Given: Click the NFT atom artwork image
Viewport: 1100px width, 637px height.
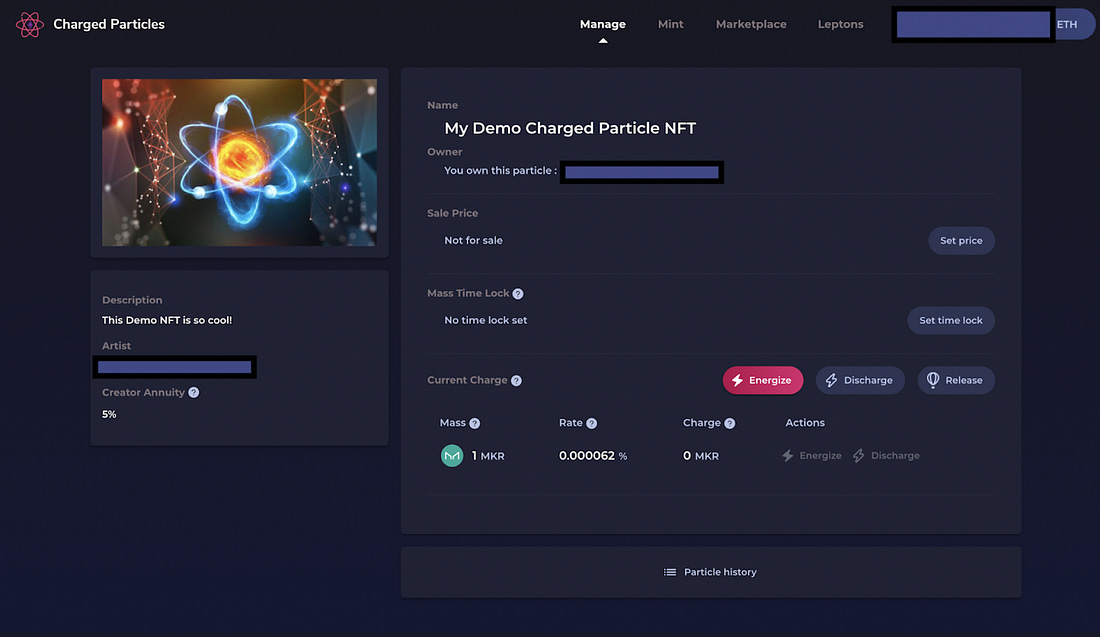Looking at the screenshot, I should pos(239,162).
